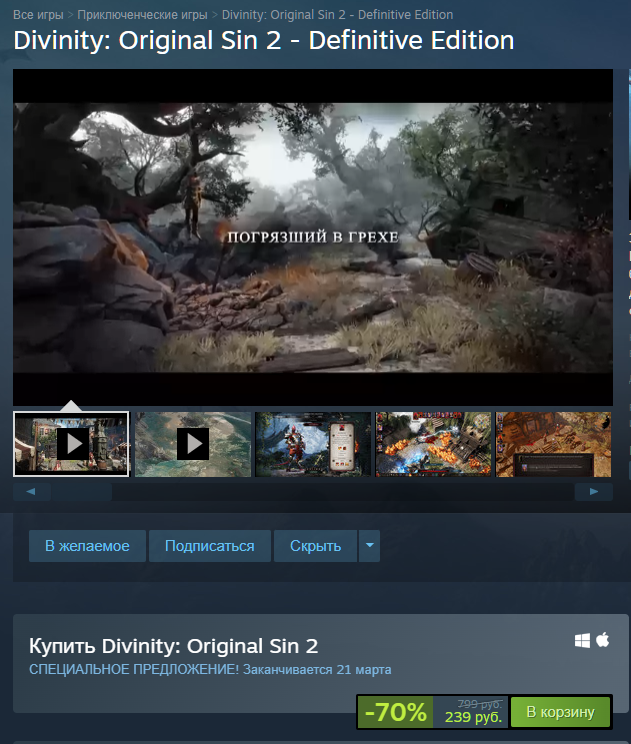Click the thumbnail strip scrollbar handle
The width and height of the screenshot is (631, 744).
click(x=81, y=492)
